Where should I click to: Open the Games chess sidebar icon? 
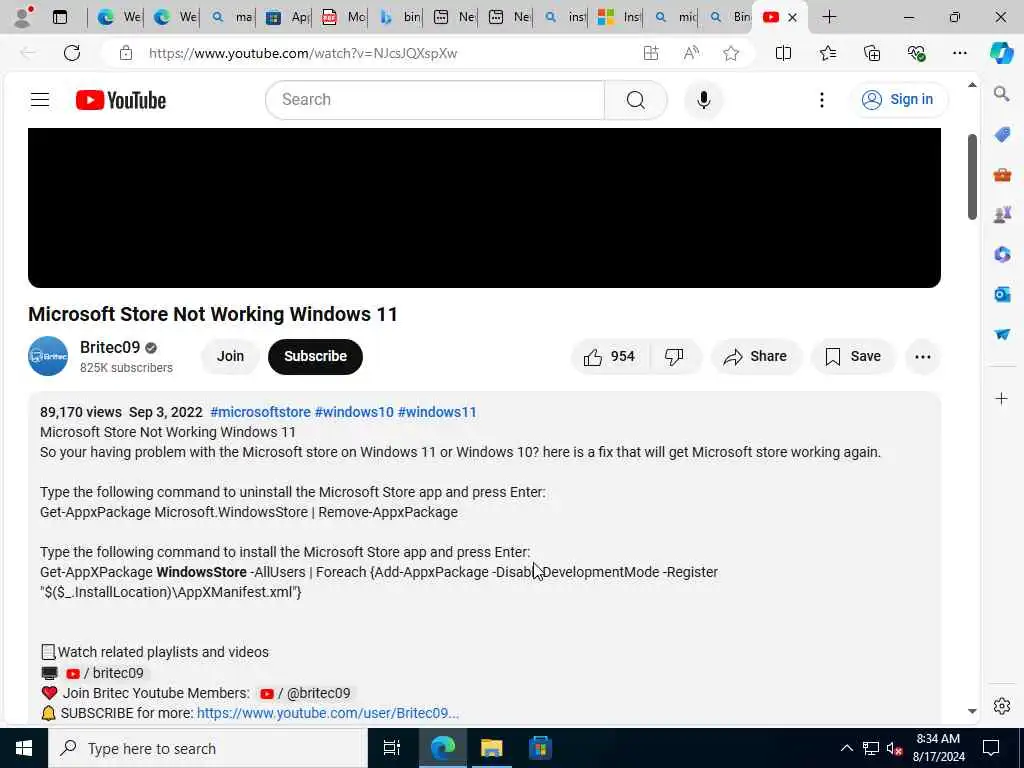tap(1002, 214)
